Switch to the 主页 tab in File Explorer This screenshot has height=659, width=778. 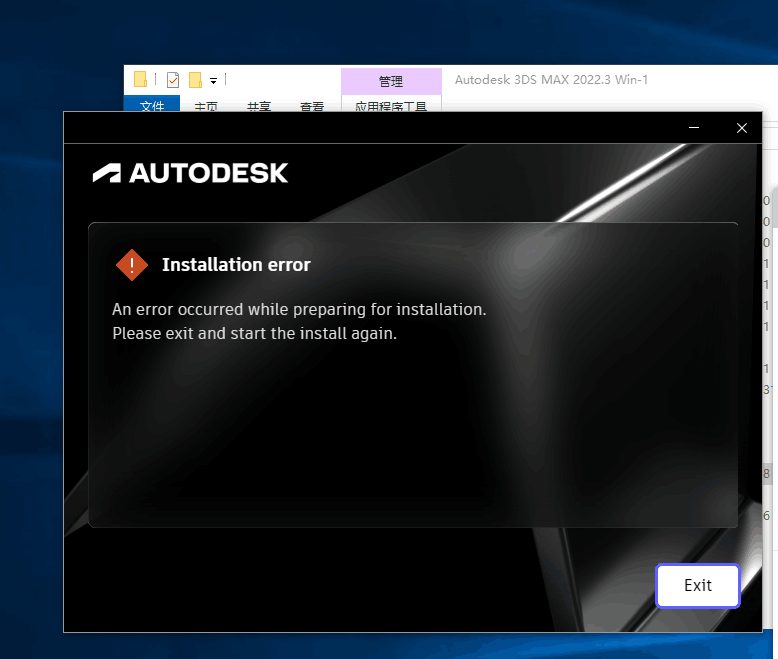[x=206, y=106]
